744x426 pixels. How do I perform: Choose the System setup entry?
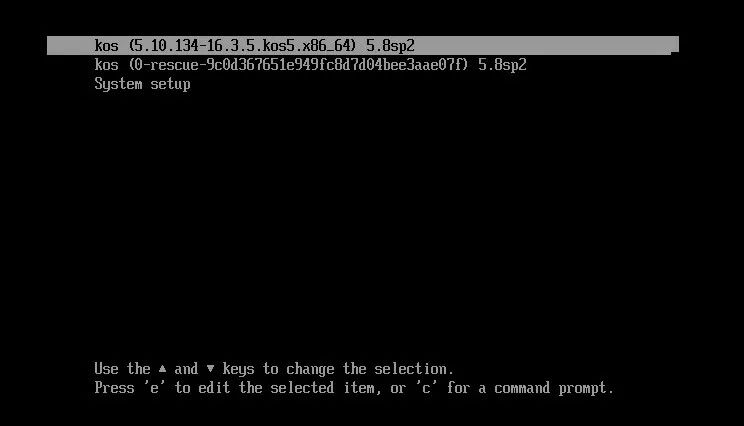(142, 84)
